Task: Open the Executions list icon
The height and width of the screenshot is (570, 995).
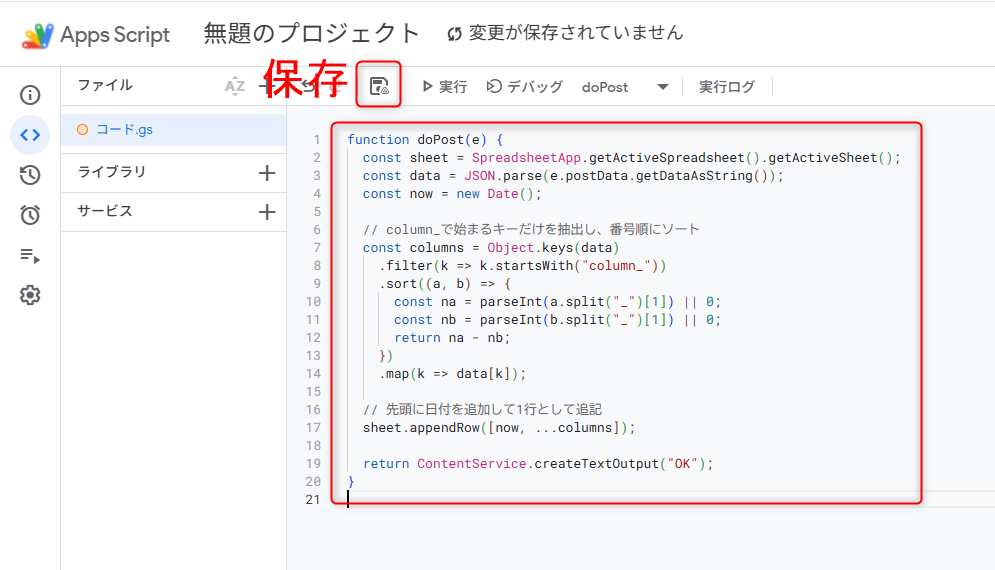Action: click(x=30, y=255)
